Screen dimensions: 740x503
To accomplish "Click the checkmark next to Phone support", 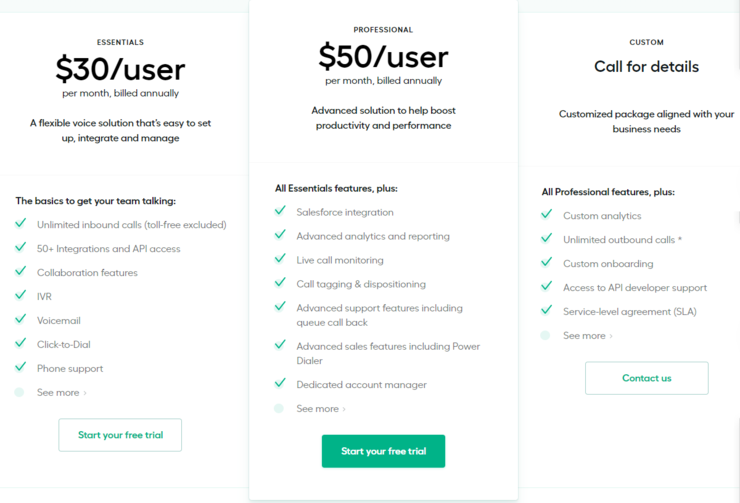I will (x=20, y=368).
